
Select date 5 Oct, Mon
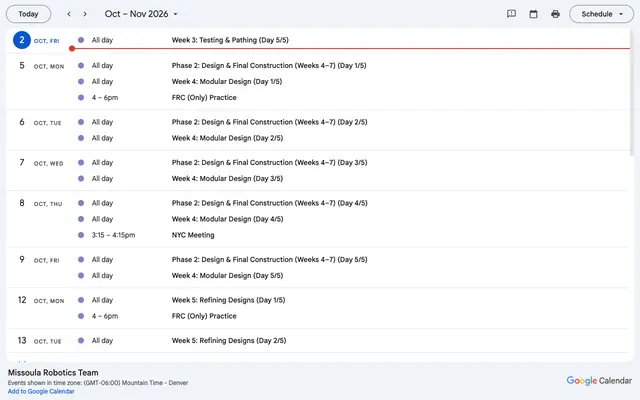22,65
